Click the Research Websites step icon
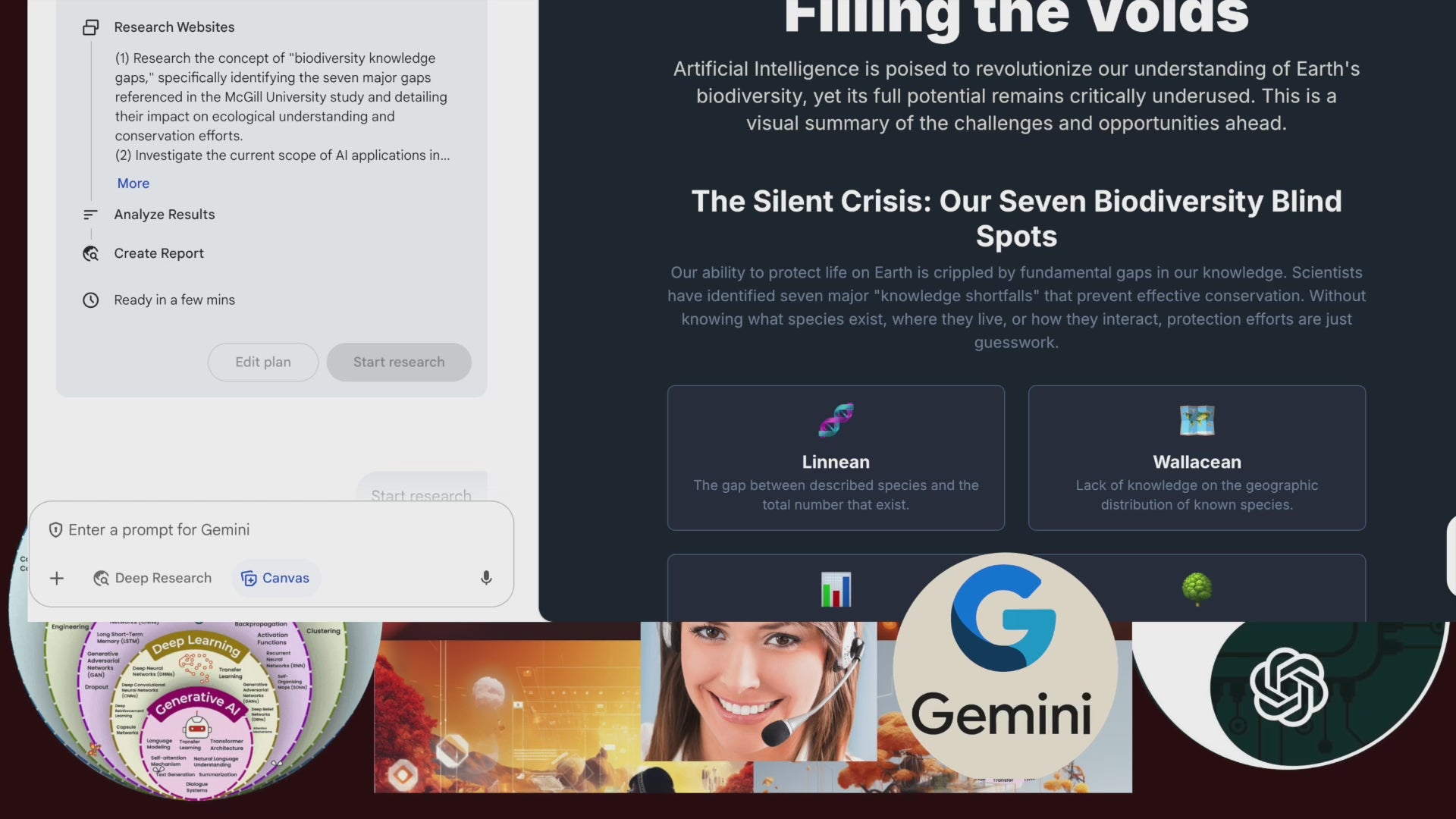Image resolution: width=1456 pixels, height=819 pixels. tap(91, 27)
